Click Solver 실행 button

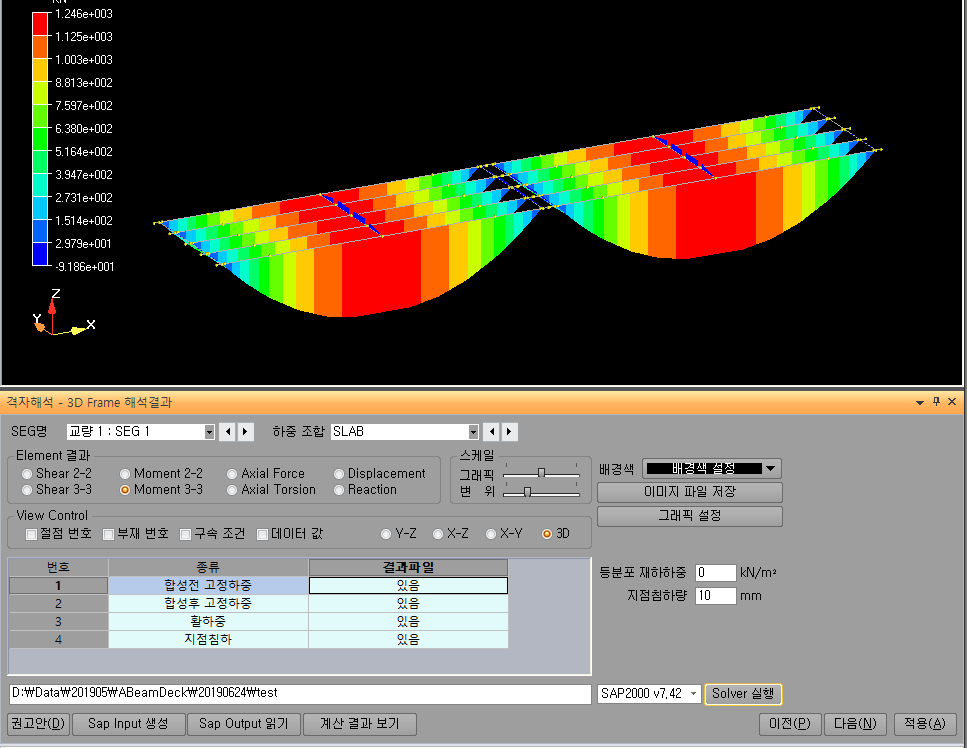tap(743, 694)
